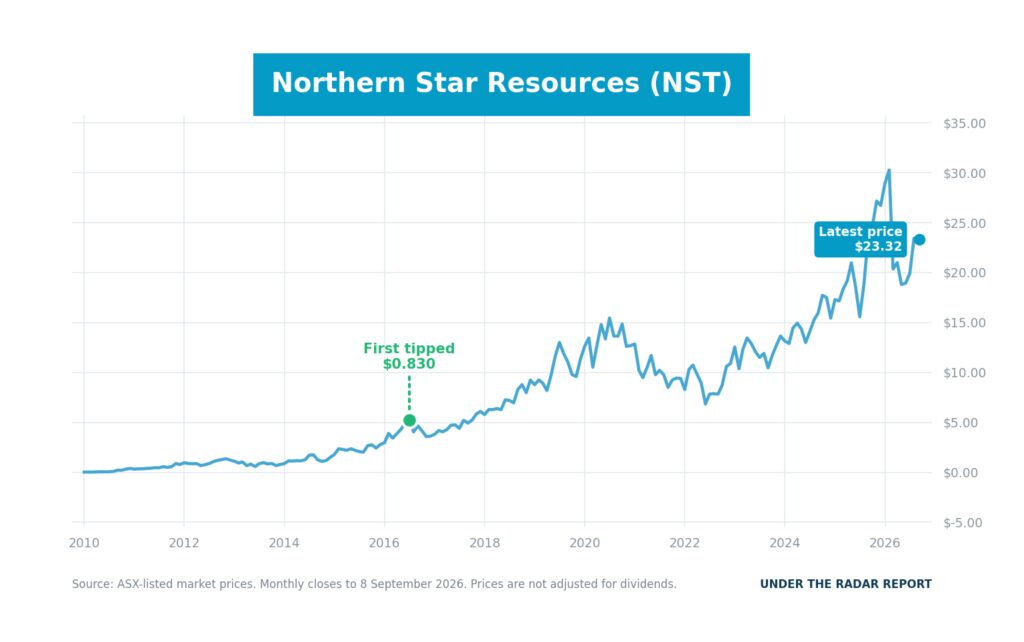Click the $-5.00 y-axis label
Viewport: 1024px width, 642px height.
[963, 522]
